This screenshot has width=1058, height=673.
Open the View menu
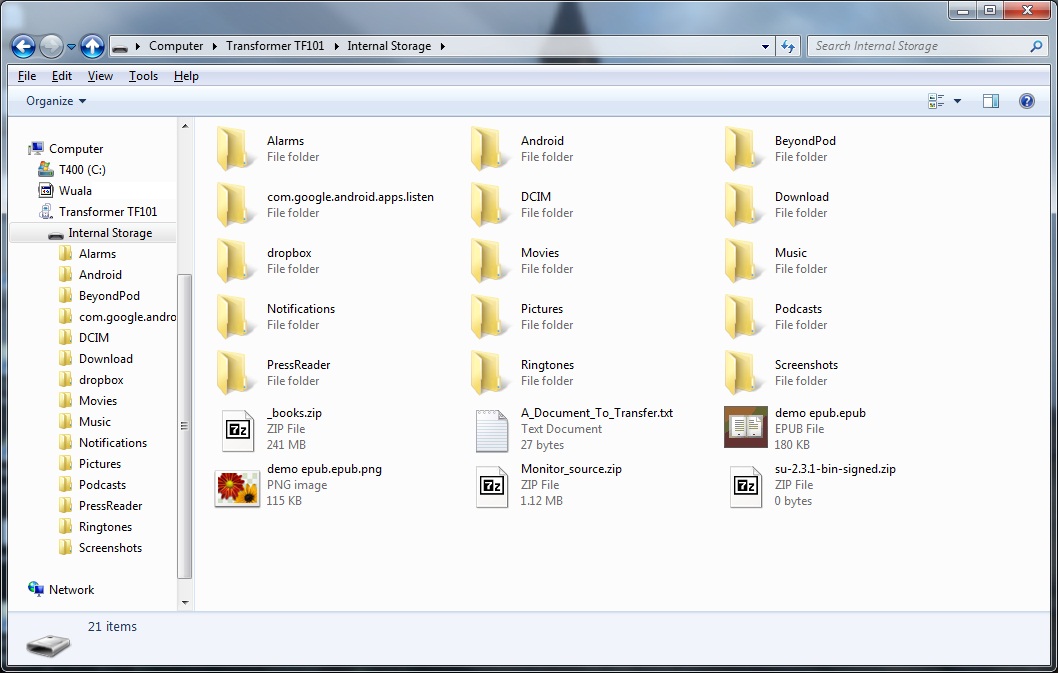pyautogui.click(x=100, y=76)
